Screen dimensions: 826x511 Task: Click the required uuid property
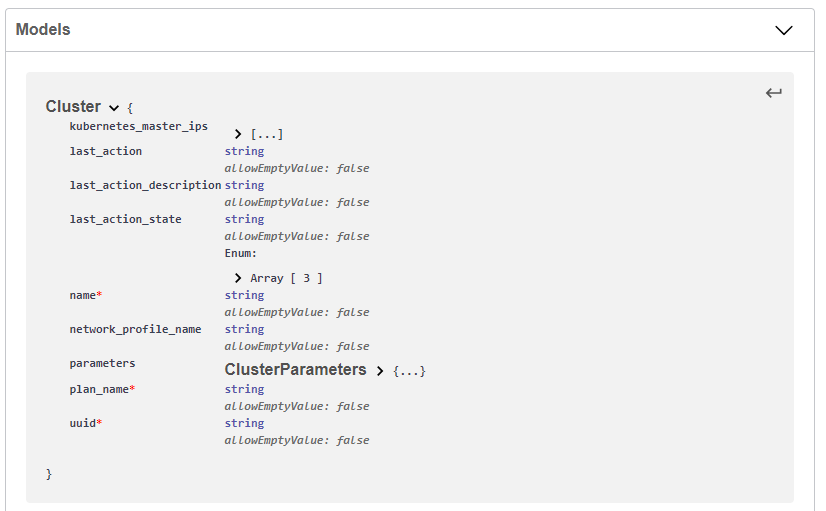[85, 423]
